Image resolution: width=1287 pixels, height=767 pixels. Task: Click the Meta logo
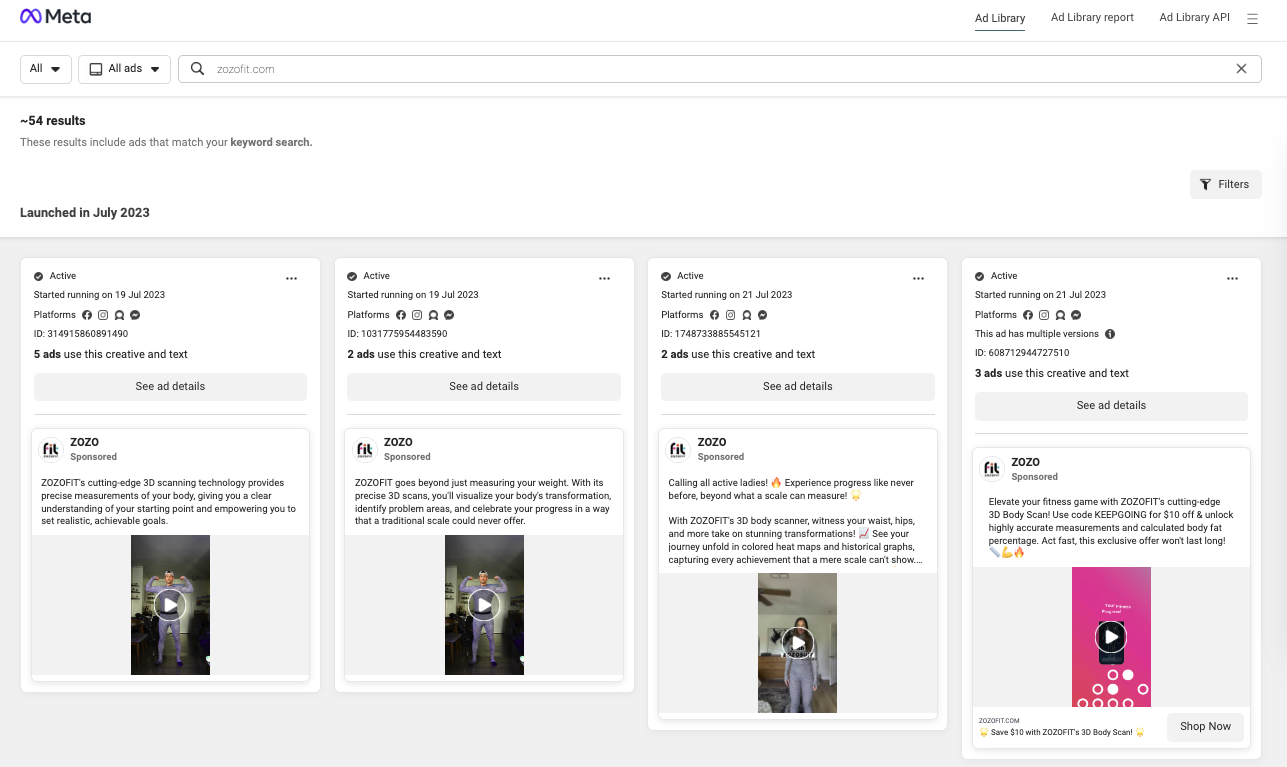coord(56,16)
